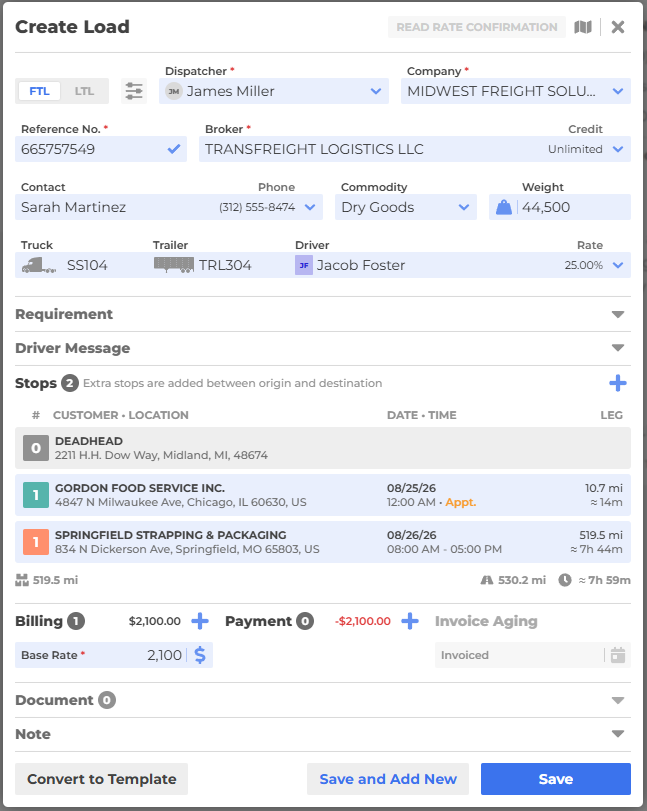Viewport: 647px width, 811px height.
Task: Select the FTL load type
Action: point(39,92)
